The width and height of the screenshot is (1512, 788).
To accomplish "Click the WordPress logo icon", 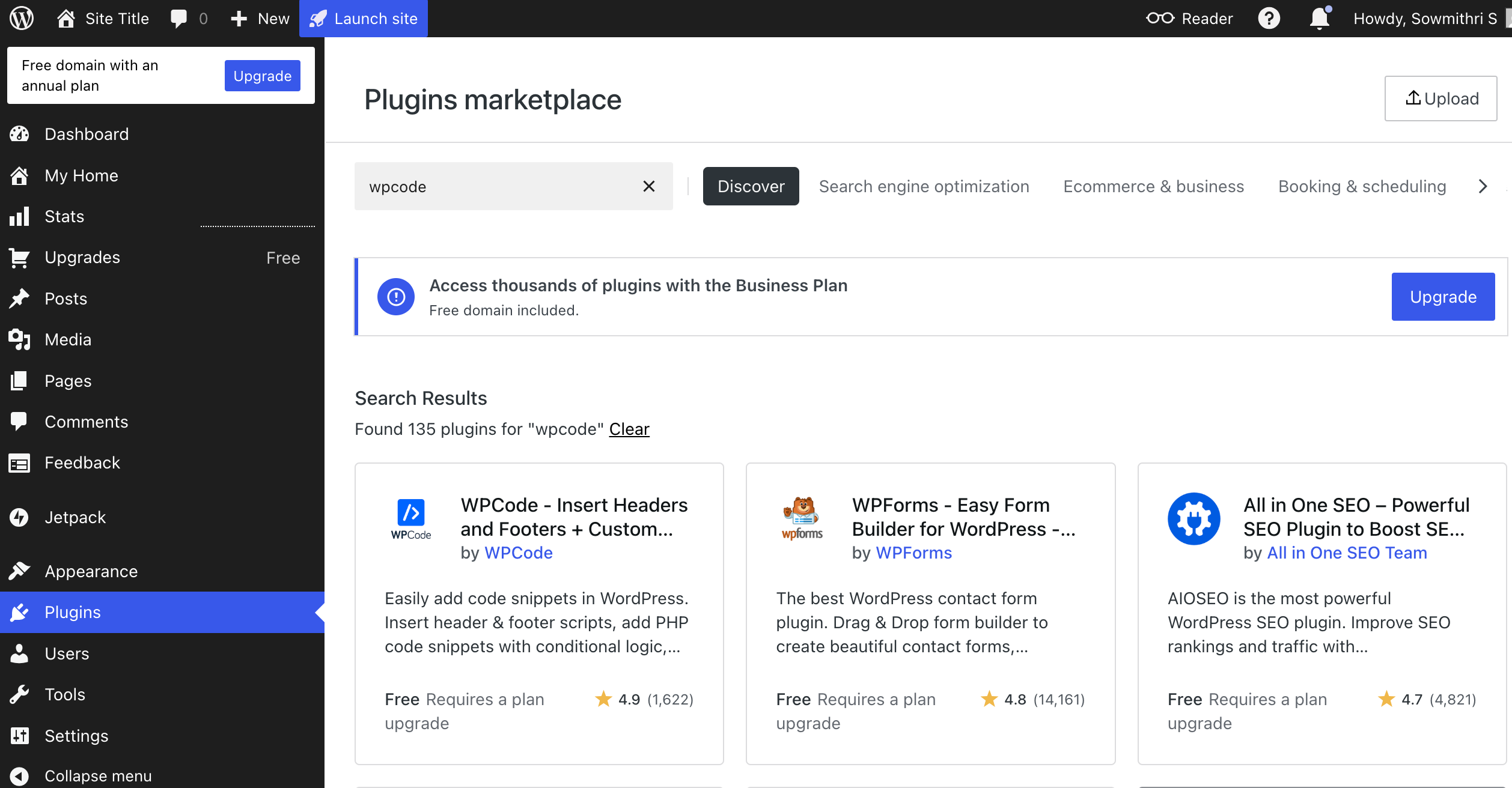I will 22,18.
